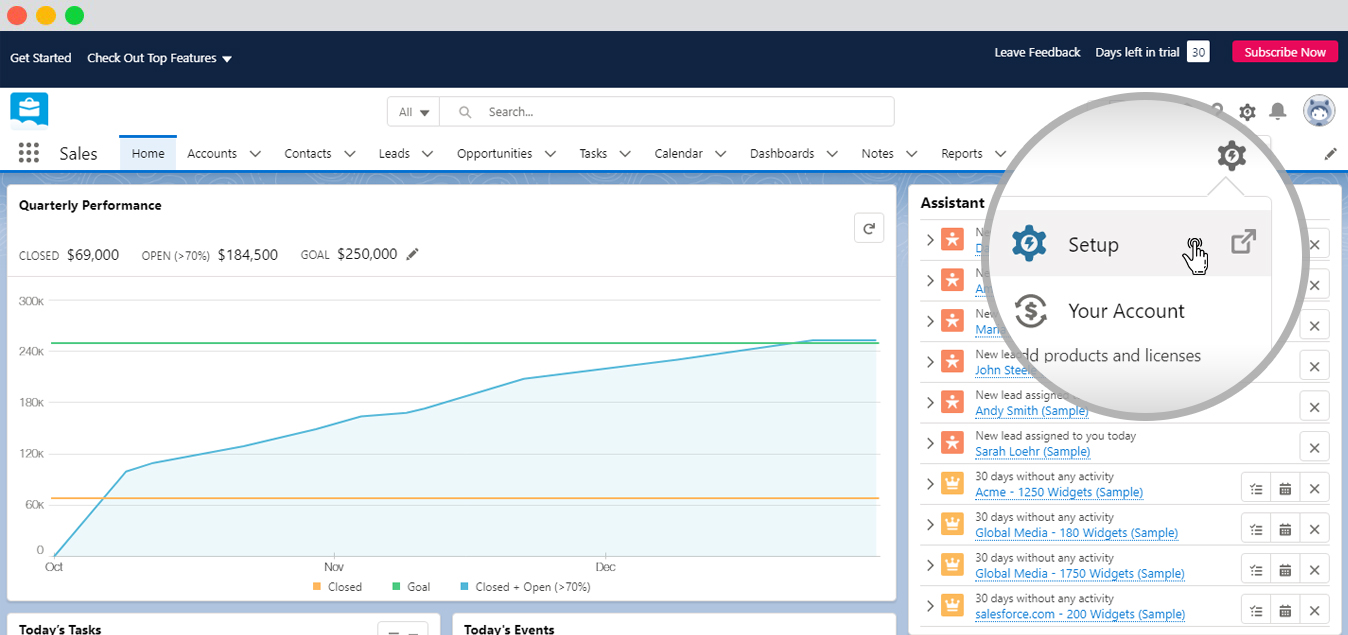Open the Tasks tab dropdown arrow
1348x635 pixels.
click(625, 154)
